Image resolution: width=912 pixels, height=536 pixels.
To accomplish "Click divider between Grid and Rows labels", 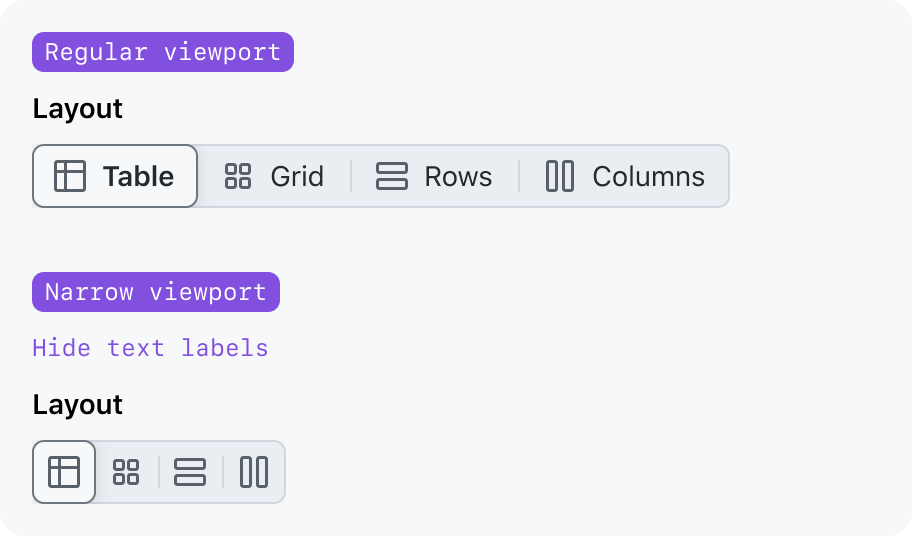I will pos(351,176).
